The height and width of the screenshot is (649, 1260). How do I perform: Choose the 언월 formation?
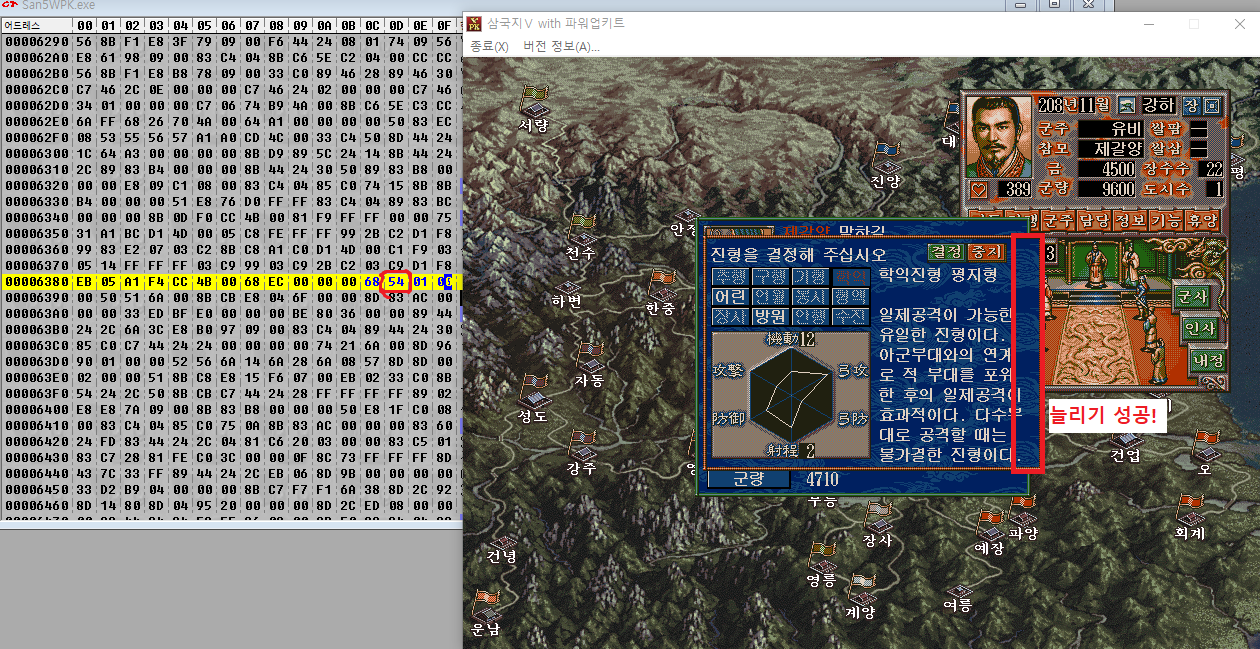click(x=769, y=297)
